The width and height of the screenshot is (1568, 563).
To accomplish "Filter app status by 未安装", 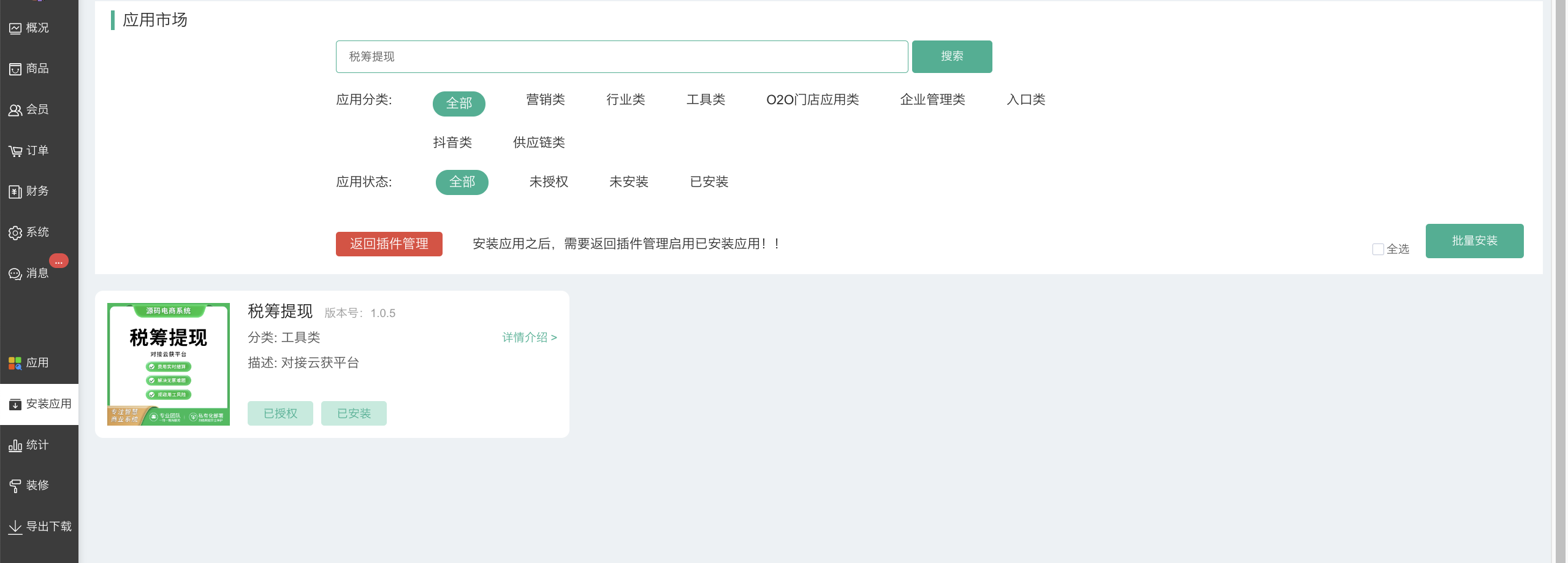I will 628,182.
